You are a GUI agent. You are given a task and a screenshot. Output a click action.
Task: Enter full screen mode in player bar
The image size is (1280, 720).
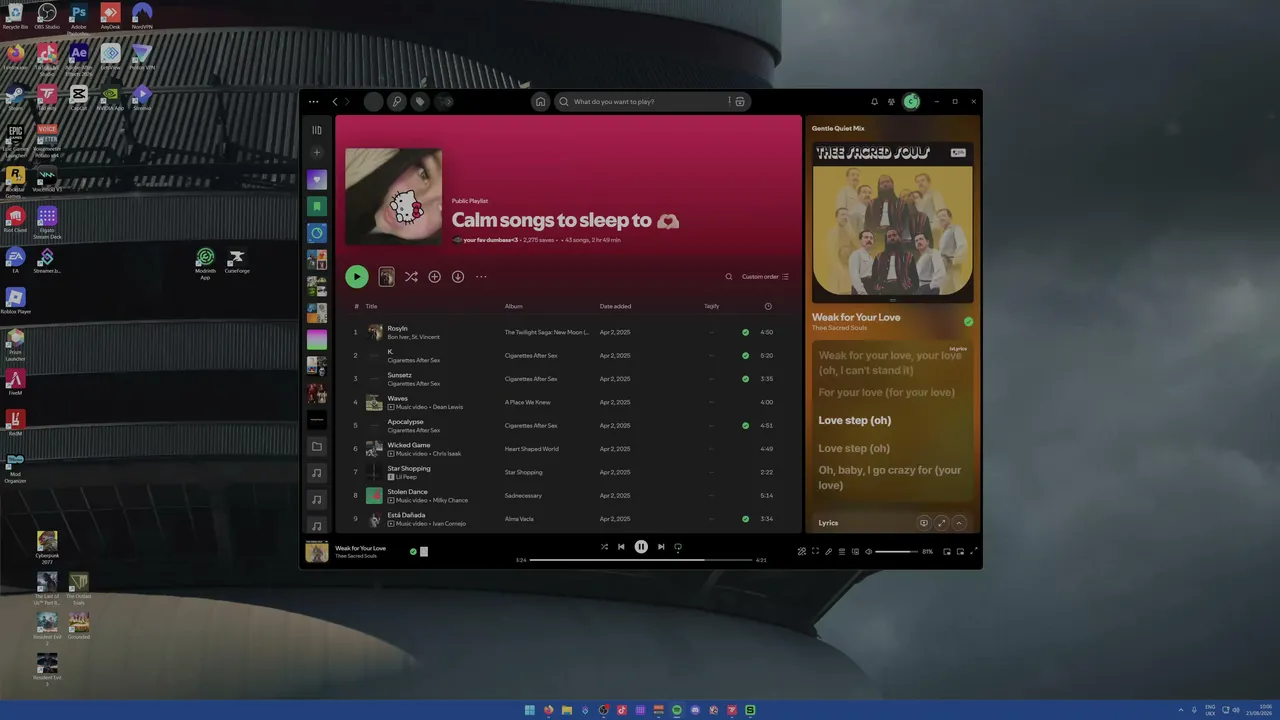tap(973, 551)
